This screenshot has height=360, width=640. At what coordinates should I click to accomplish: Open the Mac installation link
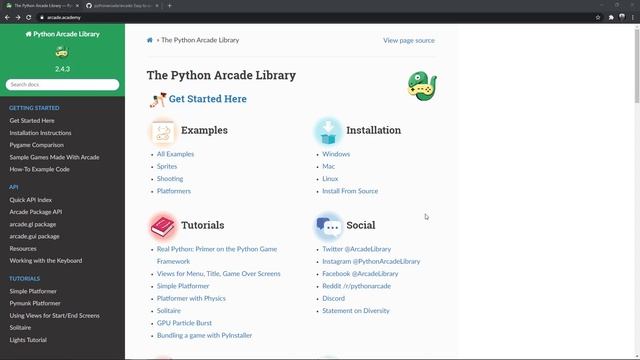coord(329,167)
